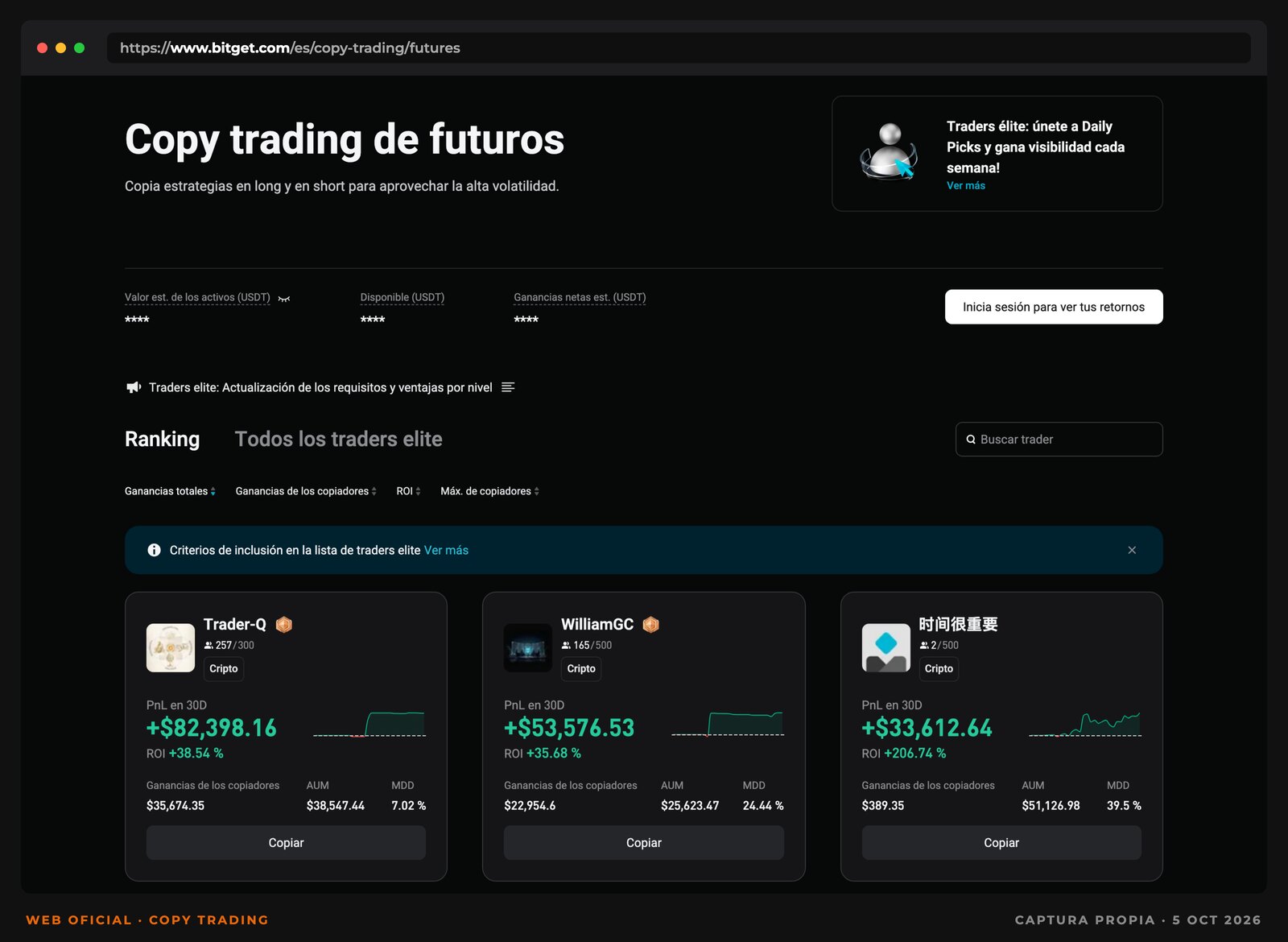The width and height of the screenshot is (1288, 942).
Task: View WilliamGC's 30D PnL chart
Action: (x=728, y=724)
